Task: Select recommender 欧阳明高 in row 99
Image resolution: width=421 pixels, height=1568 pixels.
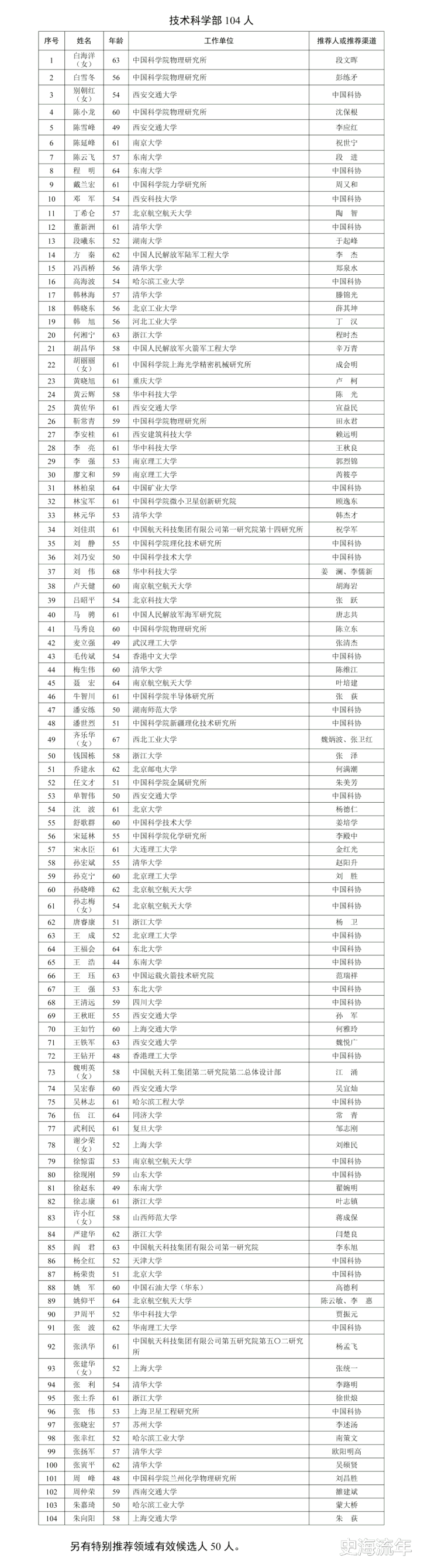Action: pos(346,1451)
